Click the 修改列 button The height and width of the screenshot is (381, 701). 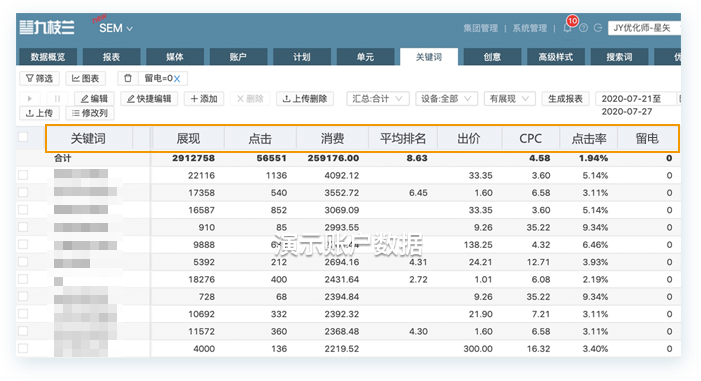click(x=90, y=113)
